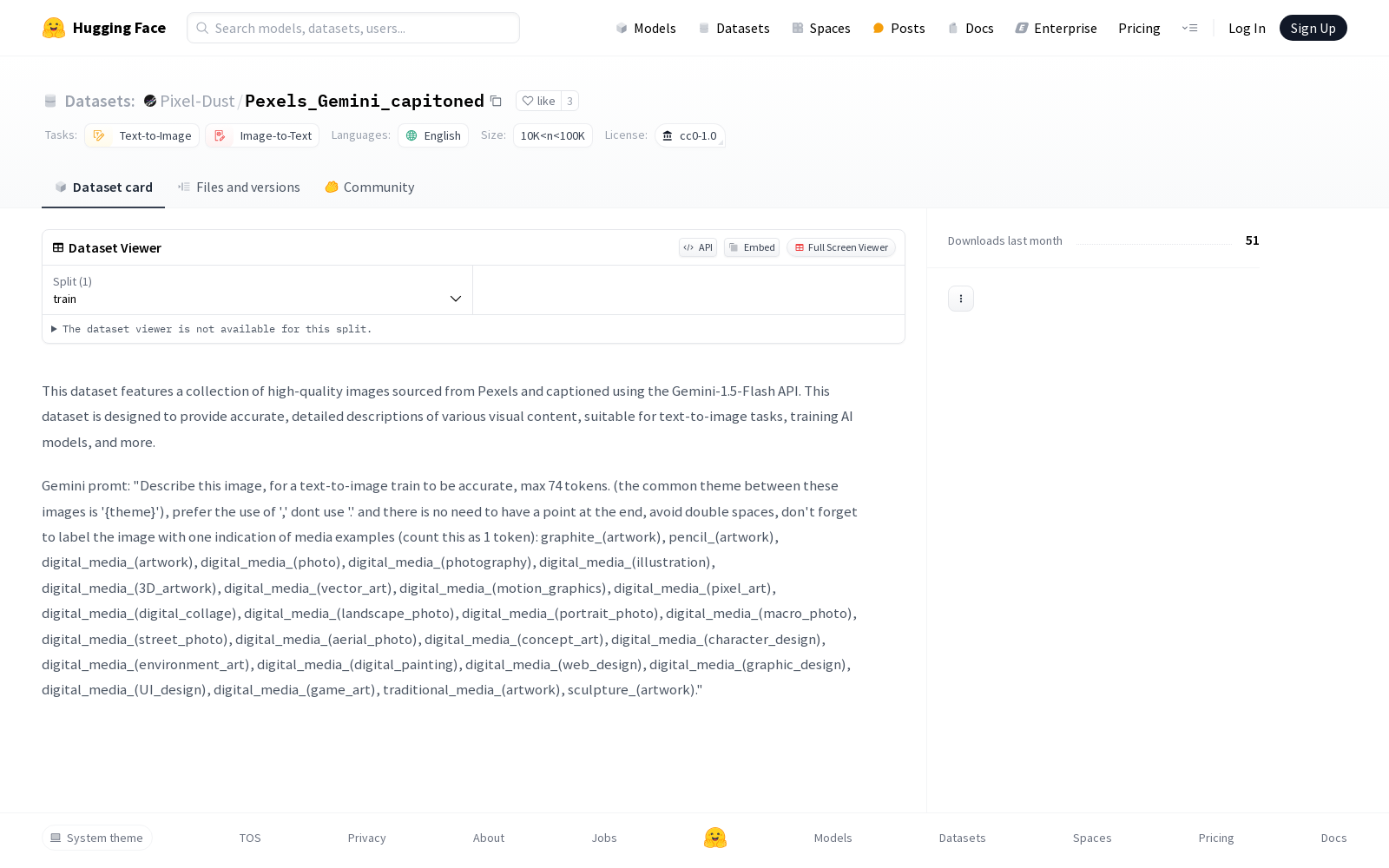Click the Embed button
1389x868 pixels.
point(752,247)
